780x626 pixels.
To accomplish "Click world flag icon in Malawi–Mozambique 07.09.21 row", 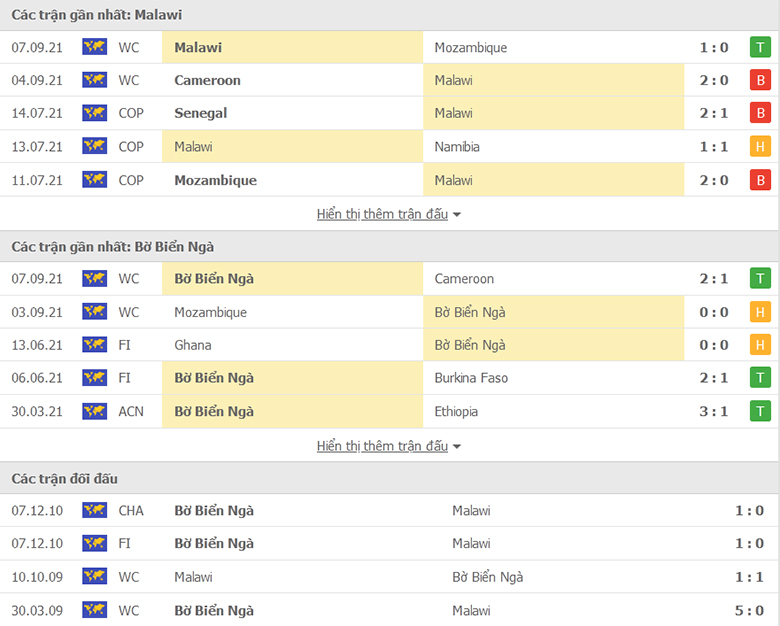I will [94, 47].
